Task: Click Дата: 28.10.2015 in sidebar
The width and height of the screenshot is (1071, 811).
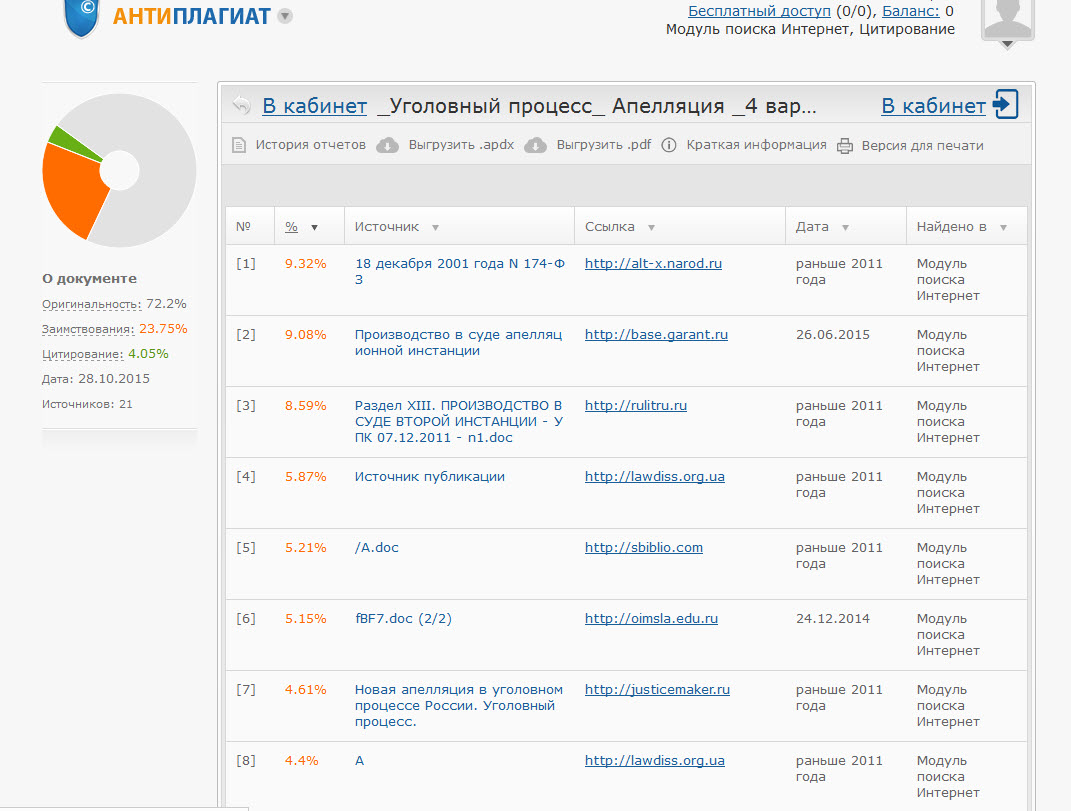Action: point(96,379)
